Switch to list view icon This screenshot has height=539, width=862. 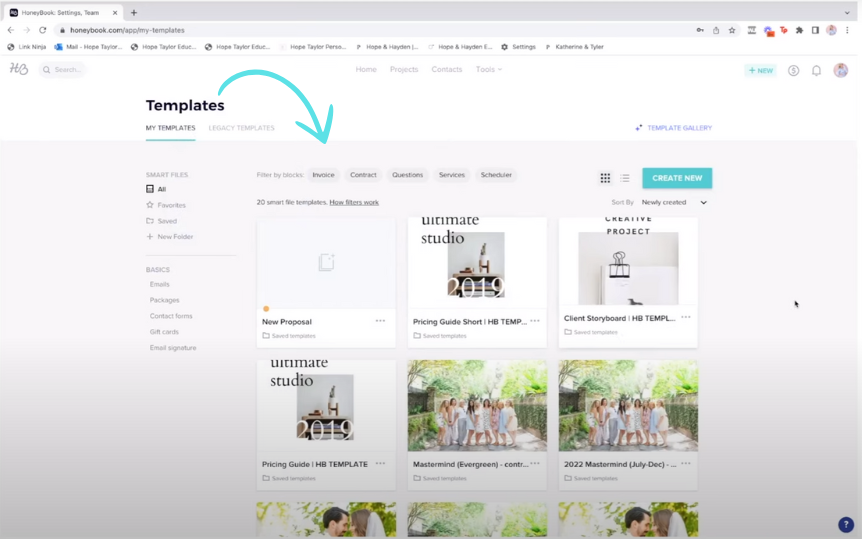(x=625, y=178)
